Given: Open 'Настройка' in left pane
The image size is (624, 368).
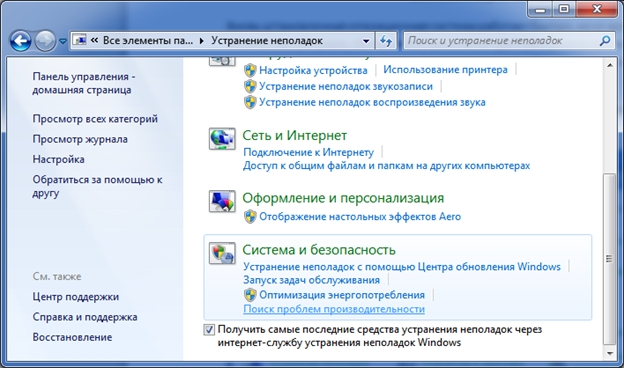Looking at the screenshot, I should point(58,159).
